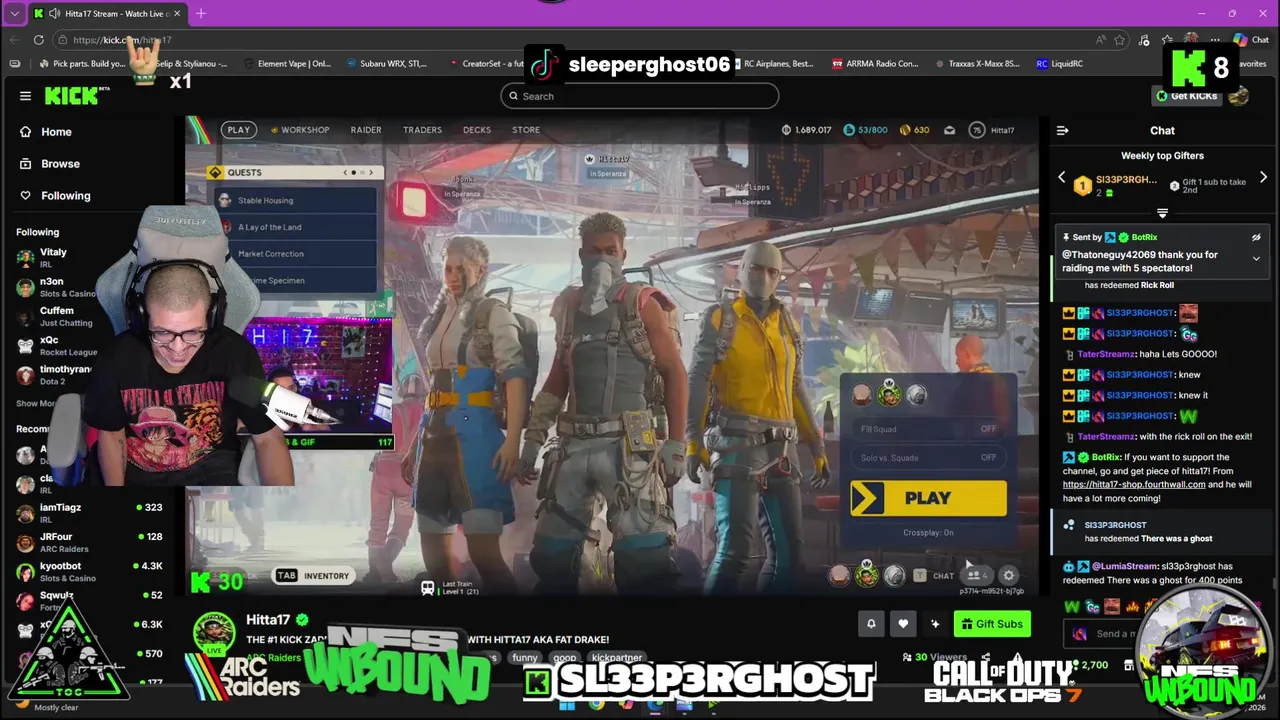The width and height of the screenshot is (1280, 720).
Task: Open Hitta17 channel name link
Action: (268, 620)
